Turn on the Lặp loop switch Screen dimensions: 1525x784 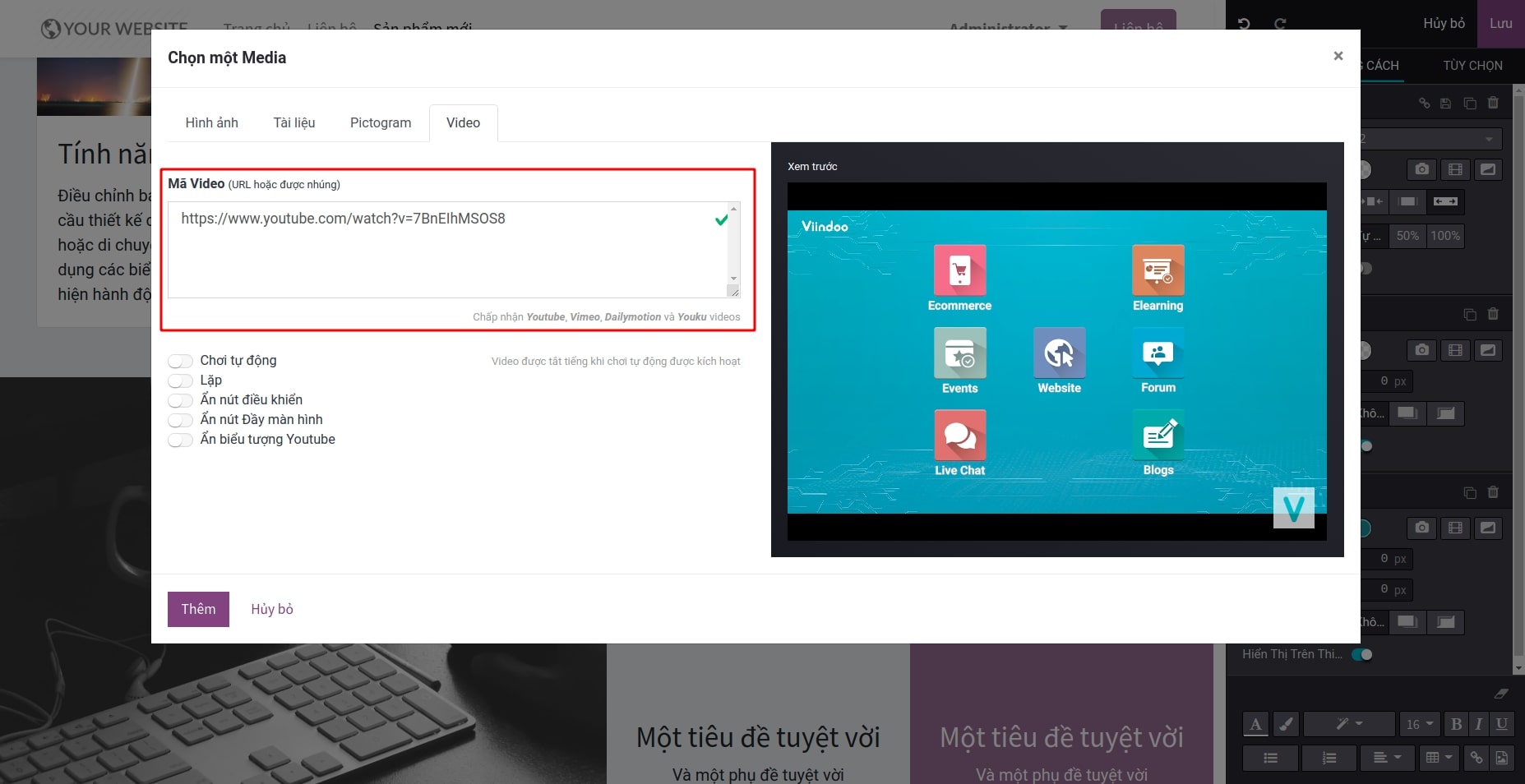coord(180,380)
